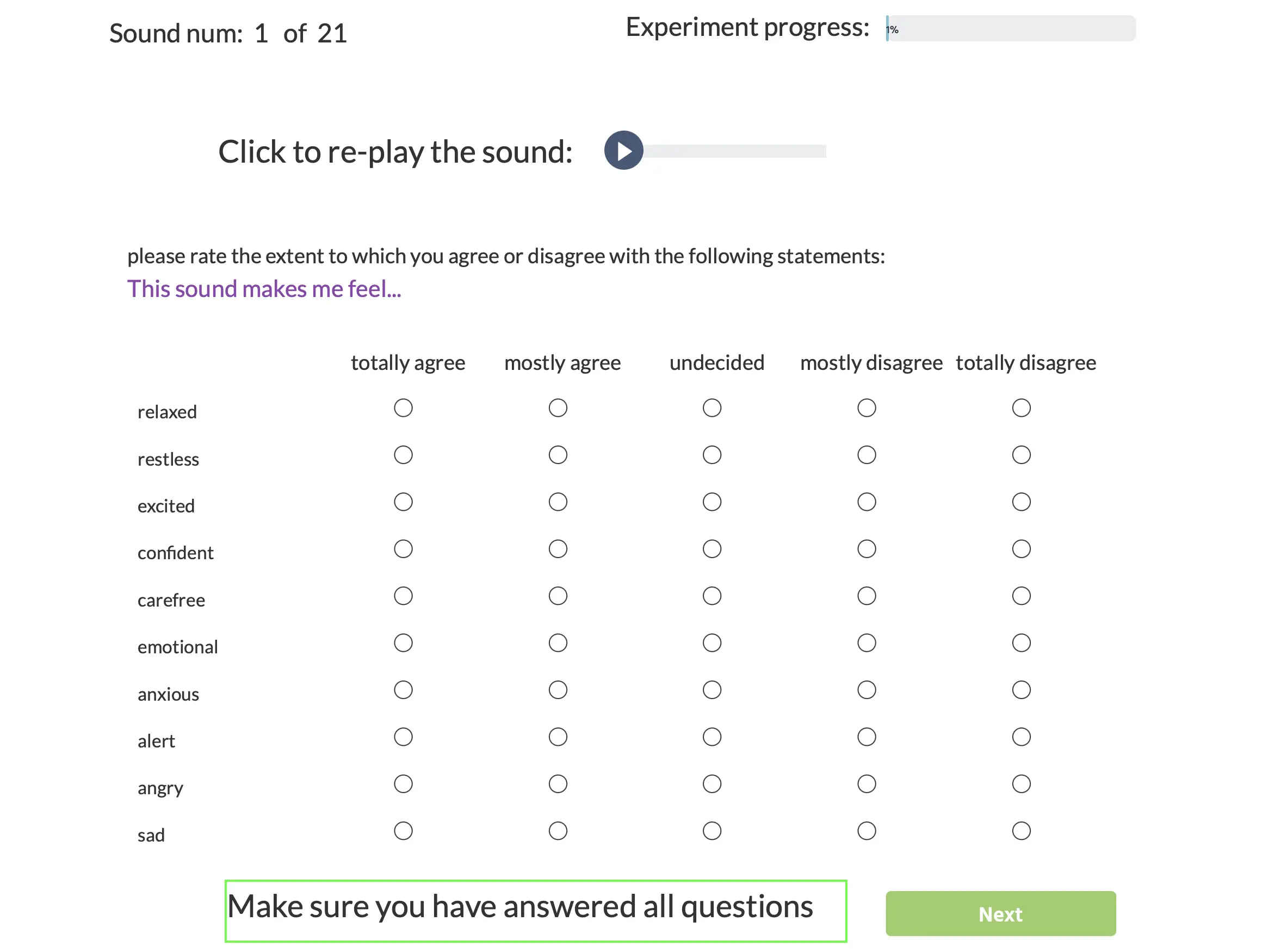
Task: Select totally agree for relaxed
Action: pos(404,408)
